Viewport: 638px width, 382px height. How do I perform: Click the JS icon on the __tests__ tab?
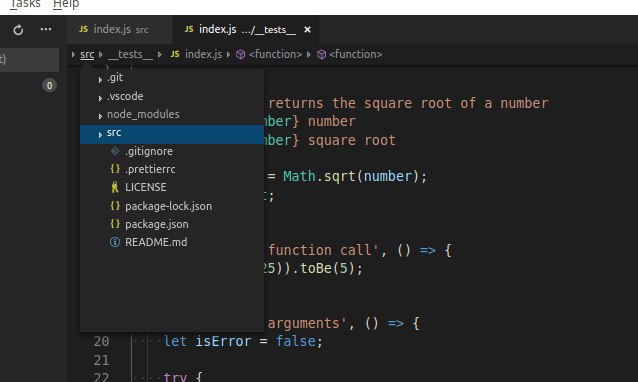point(189,29)
